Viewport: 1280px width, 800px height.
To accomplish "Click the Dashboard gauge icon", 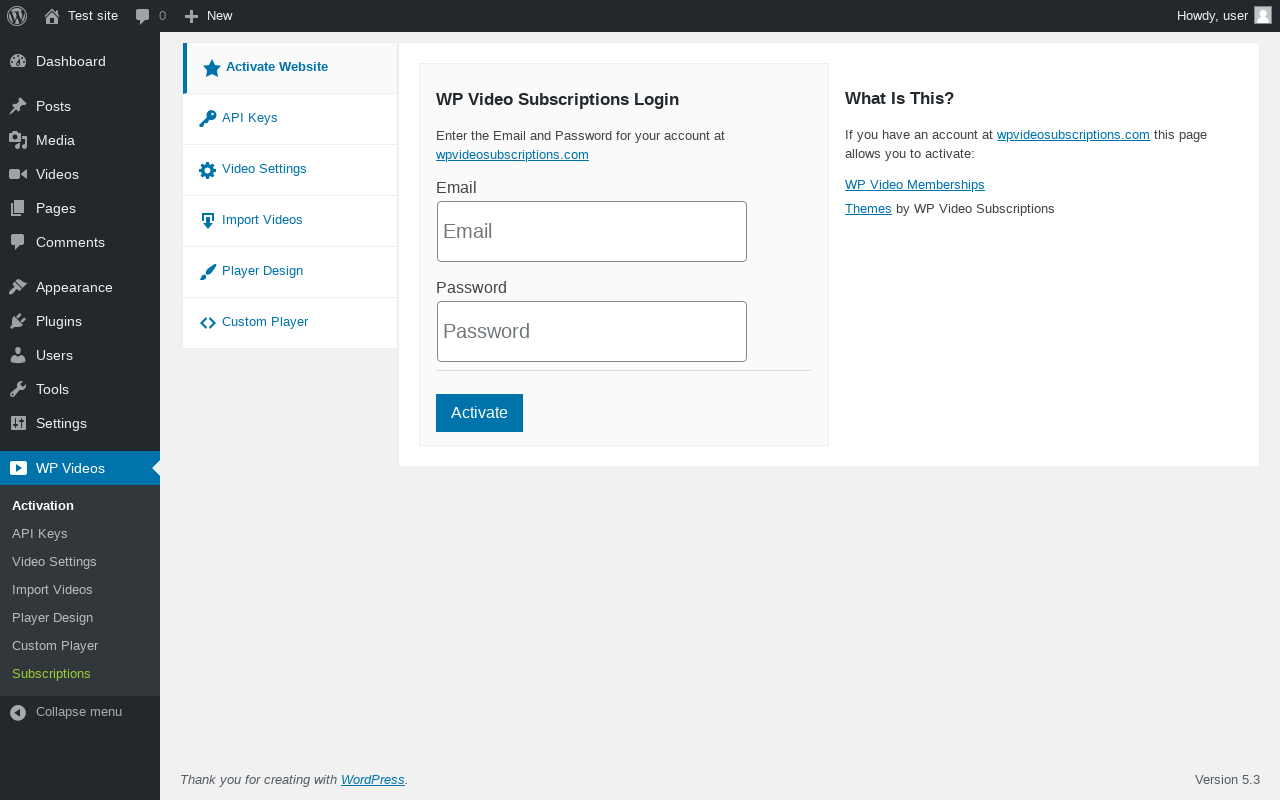I will click(18, 61).
